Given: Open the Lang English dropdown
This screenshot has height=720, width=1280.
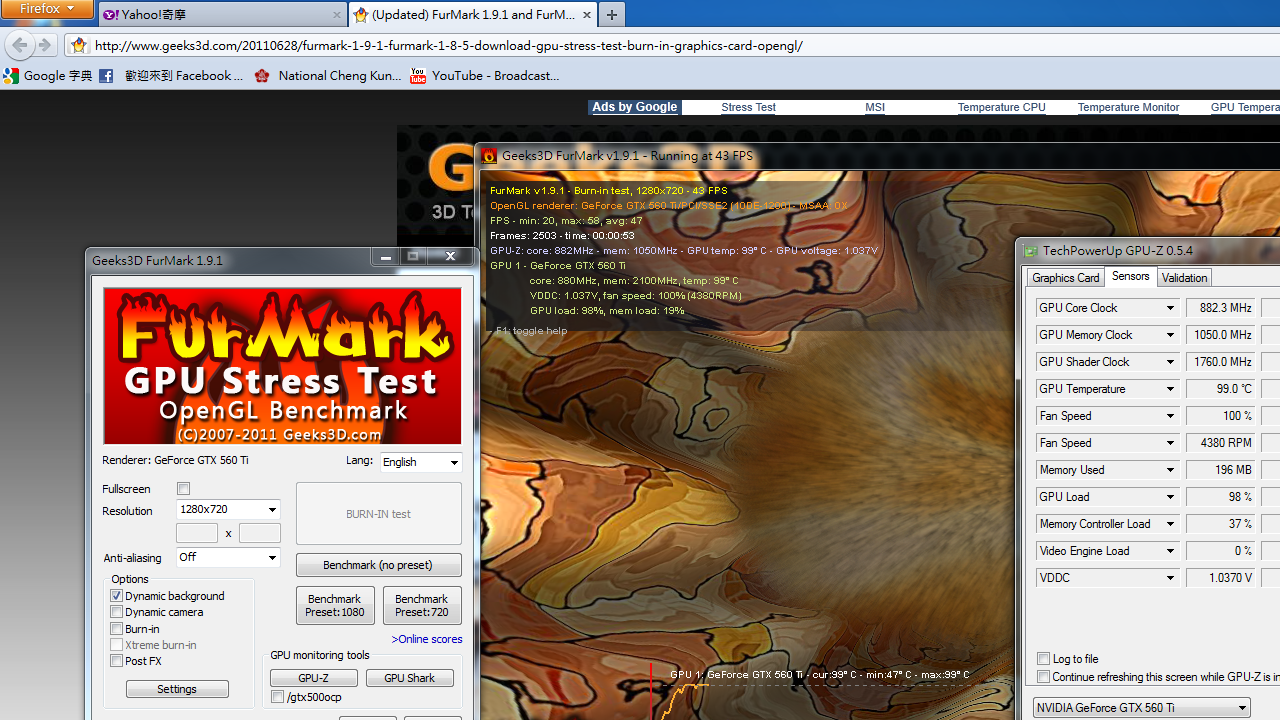Looking at the screenshot, I should pyautogui.click(x=421, y=462).
